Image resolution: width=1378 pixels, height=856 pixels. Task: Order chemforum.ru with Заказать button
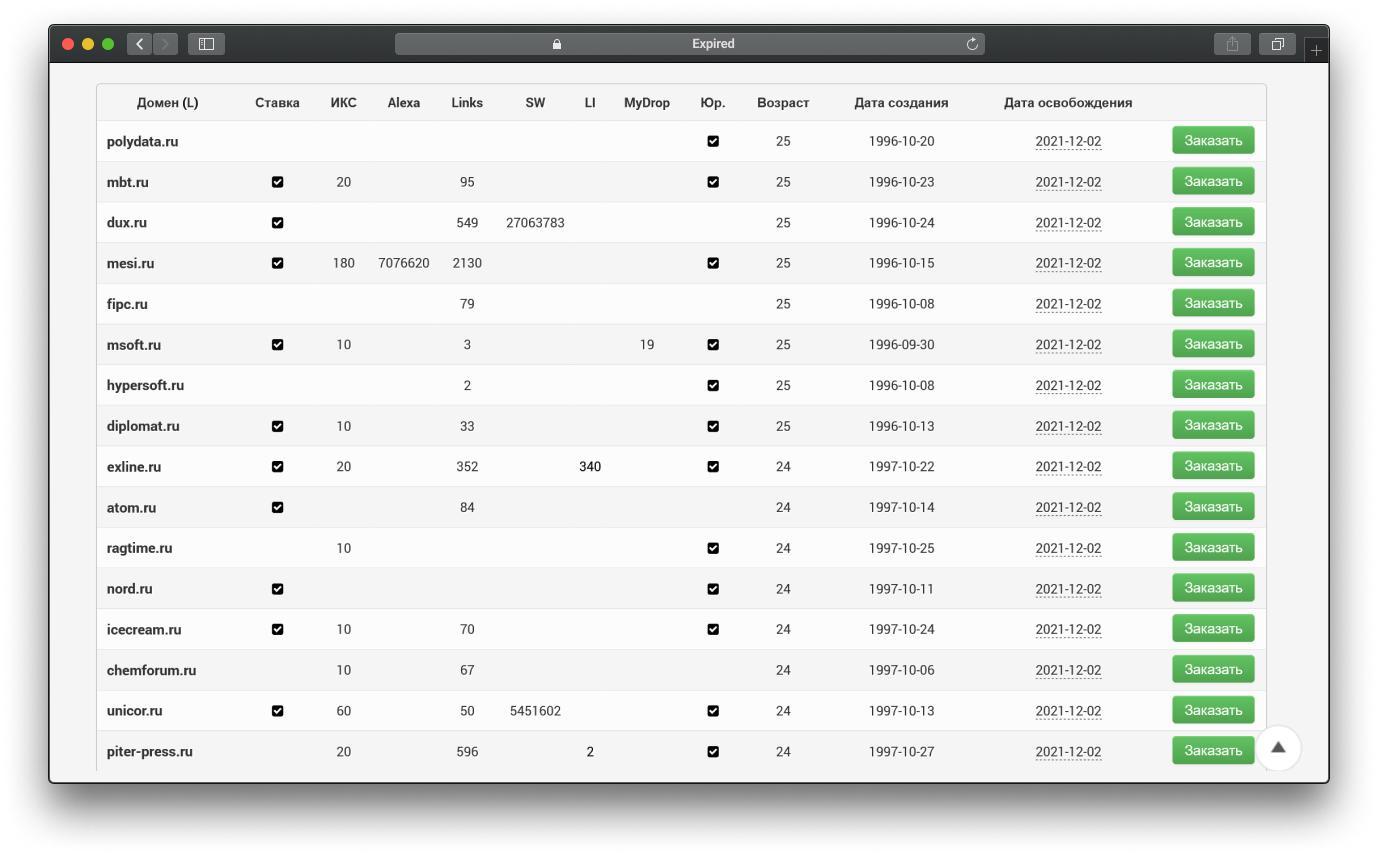tap(1213, 670)
